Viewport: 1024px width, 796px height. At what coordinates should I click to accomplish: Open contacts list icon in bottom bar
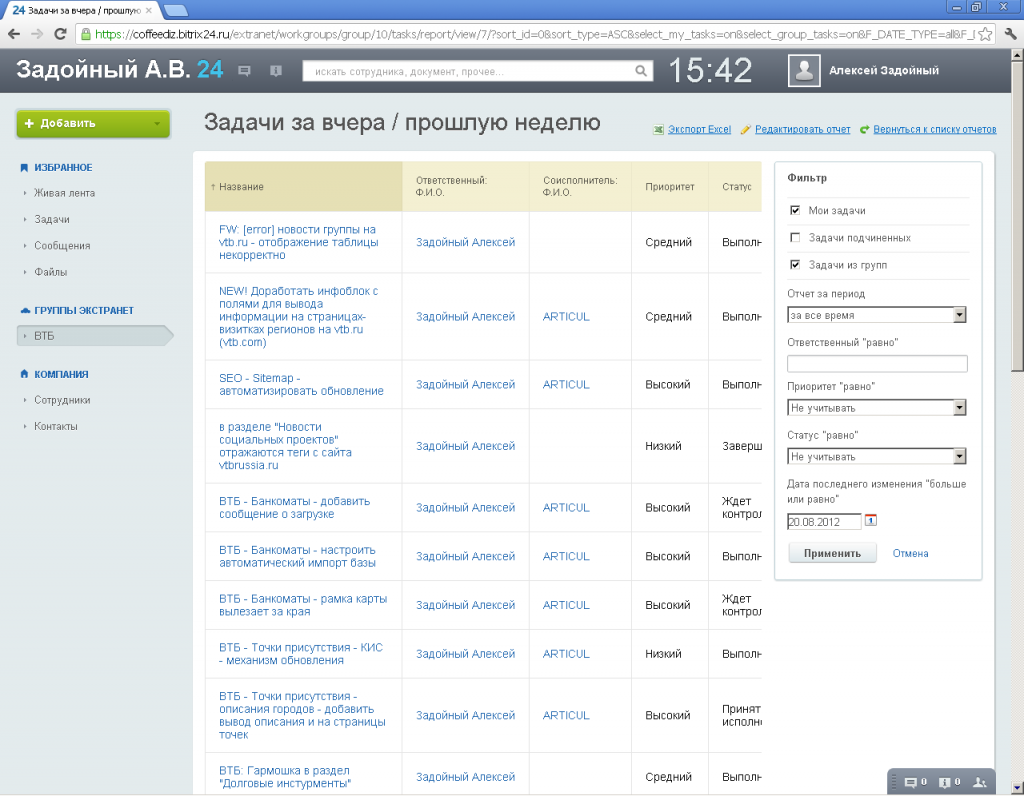pyautogui.click(x=980, y=782)
